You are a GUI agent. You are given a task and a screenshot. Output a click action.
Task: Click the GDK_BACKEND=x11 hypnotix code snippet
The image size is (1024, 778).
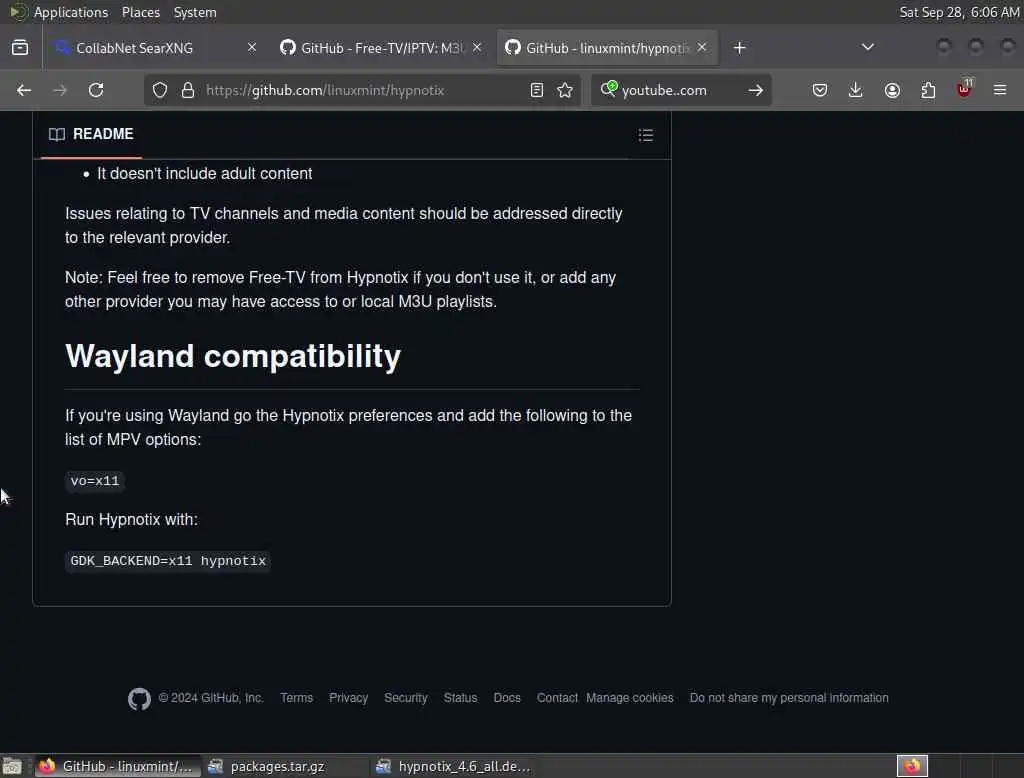point(168,561)
